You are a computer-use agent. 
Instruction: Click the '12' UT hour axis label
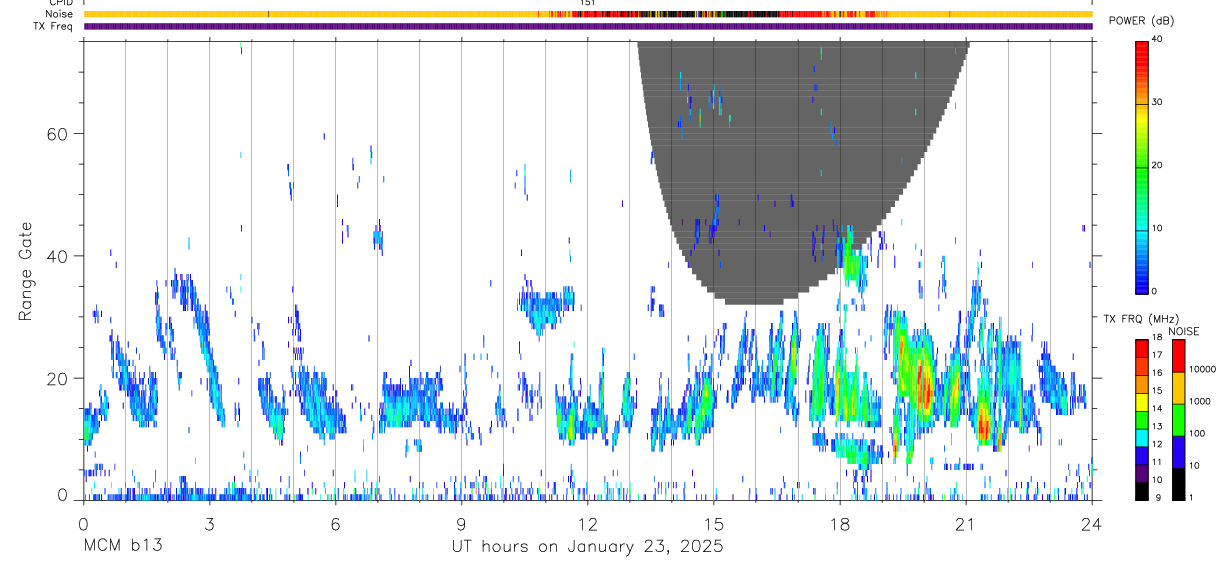(x=587, y=523)
